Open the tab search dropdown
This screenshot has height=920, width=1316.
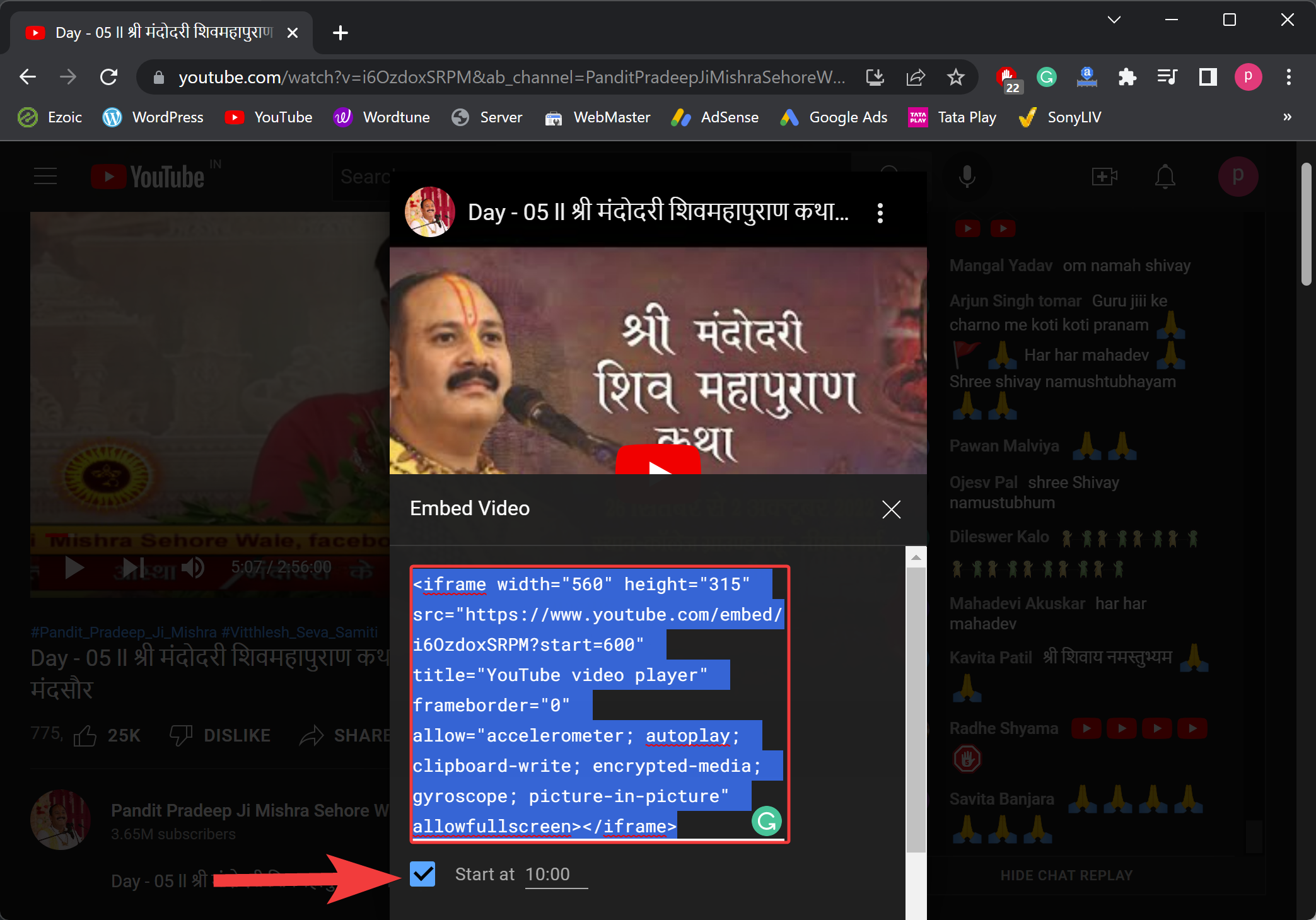pos(1114,20)
